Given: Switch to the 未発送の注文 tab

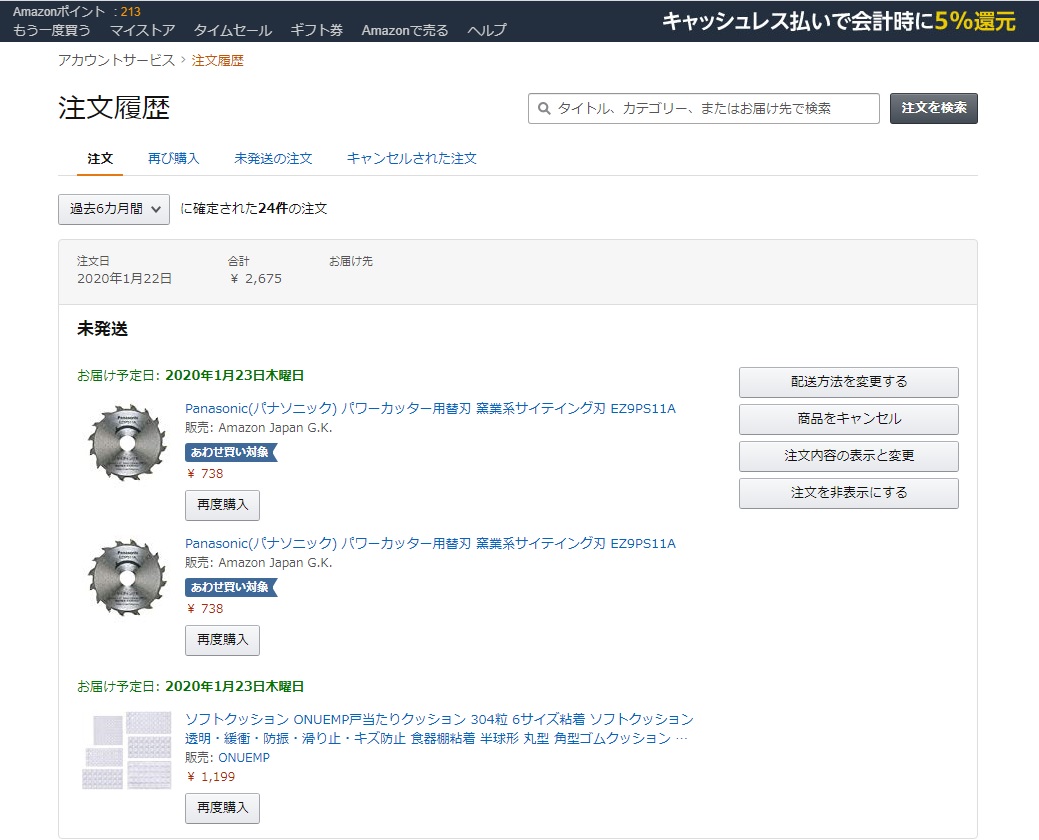Looking at the screenshot, I should (273, 158).
